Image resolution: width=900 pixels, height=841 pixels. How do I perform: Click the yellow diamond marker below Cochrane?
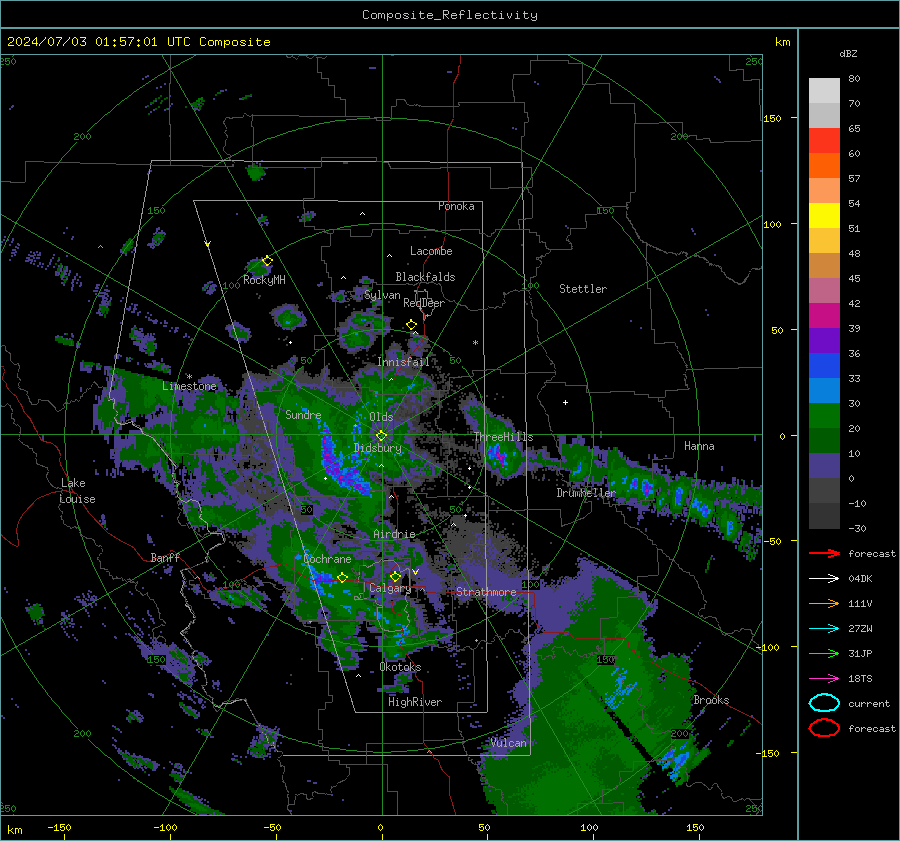click(342, 578)
